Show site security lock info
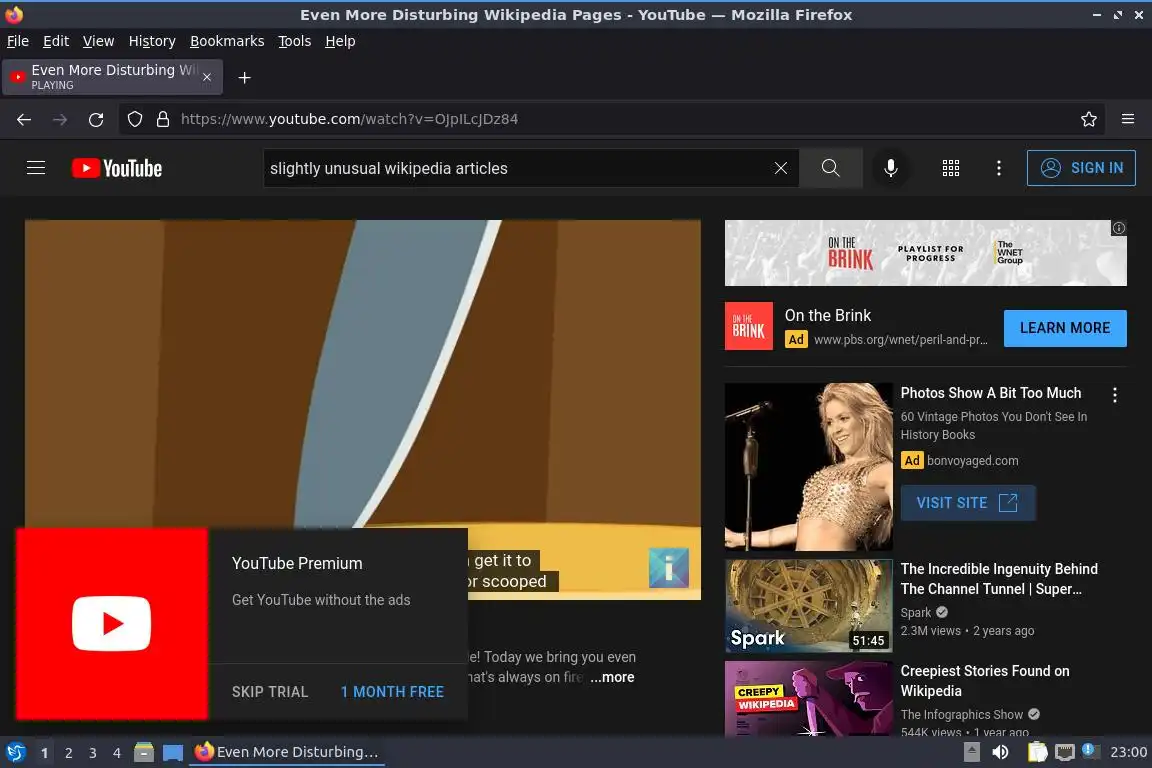 click(163, 119)
